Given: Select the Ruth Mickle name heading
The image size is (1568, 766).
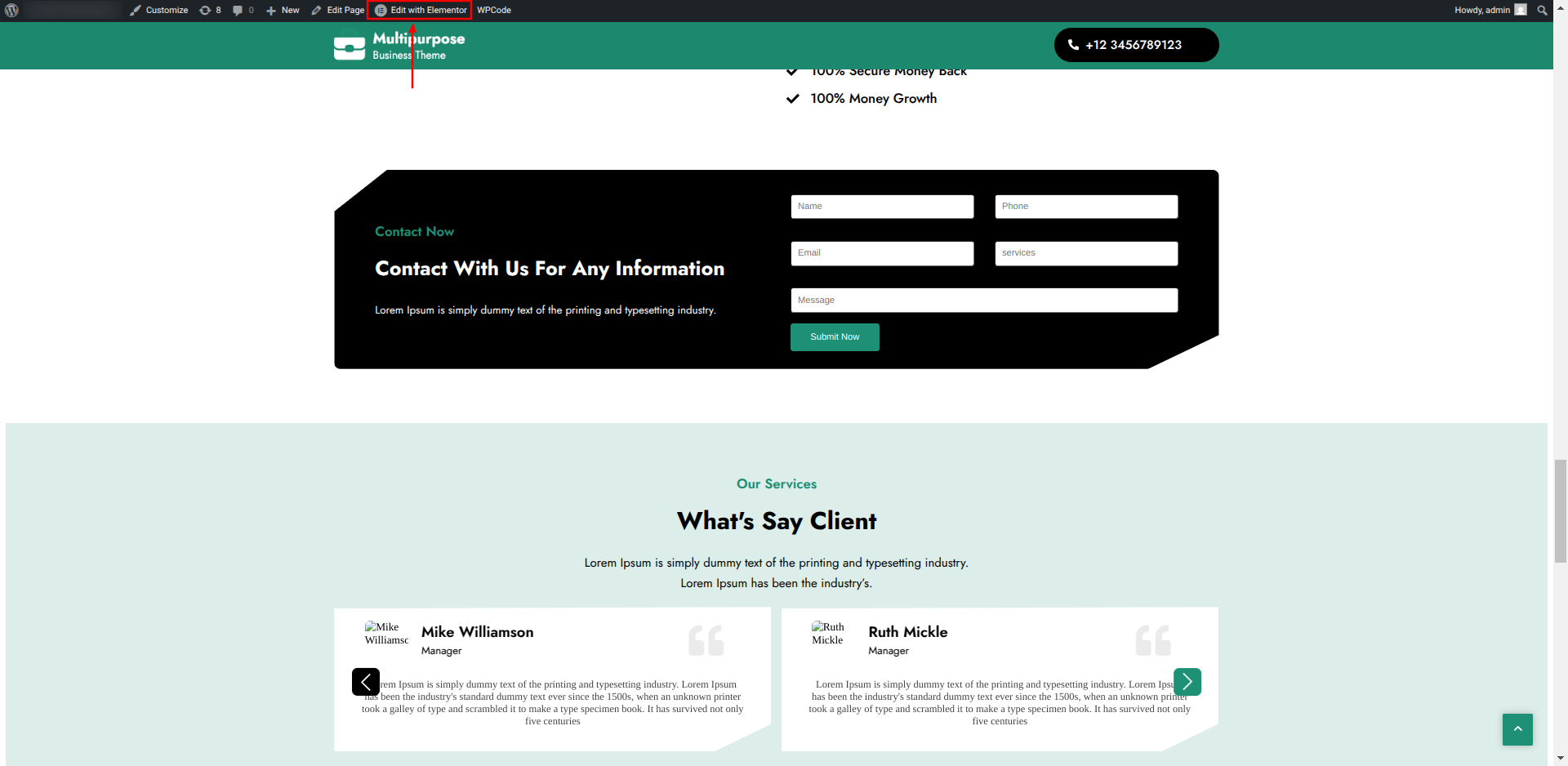Looking at the screenshot, I should click(x=908, y=632).
